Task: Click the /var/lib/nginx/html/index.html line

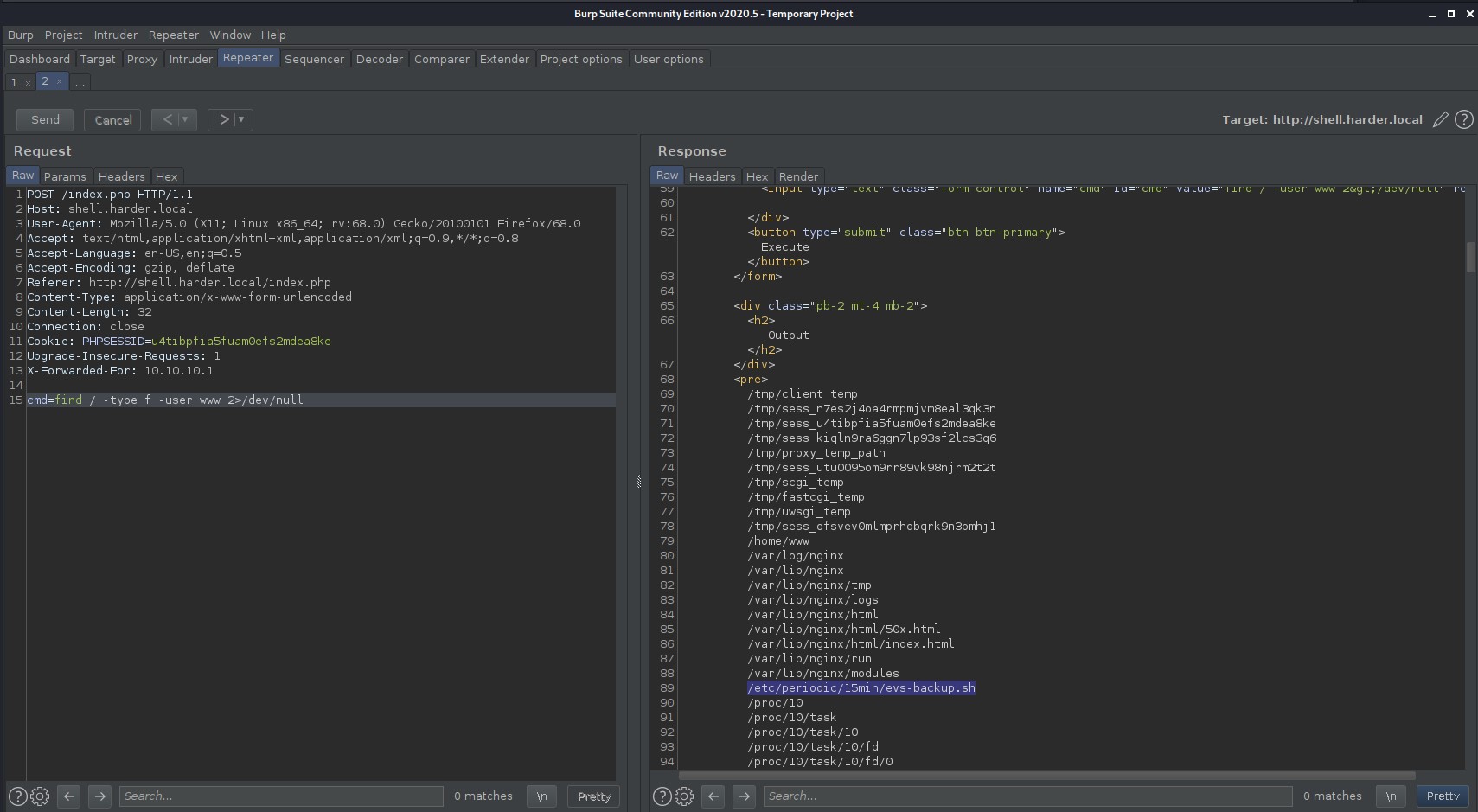Action: (x=851, y=644)
